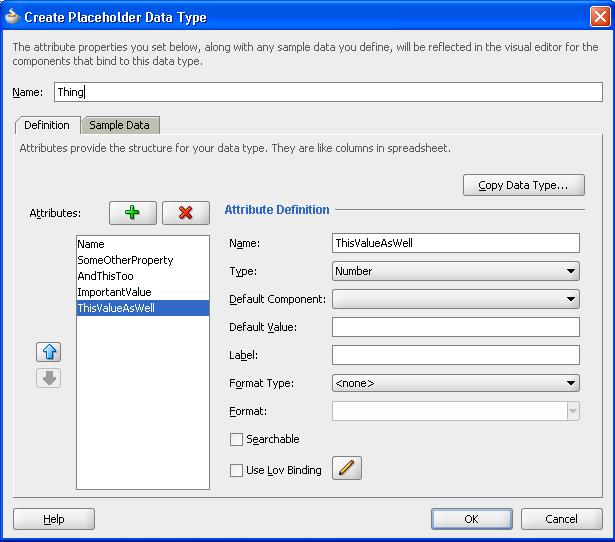Click the Copy Data Type button
615x542 pixels.
pos(523,185)
